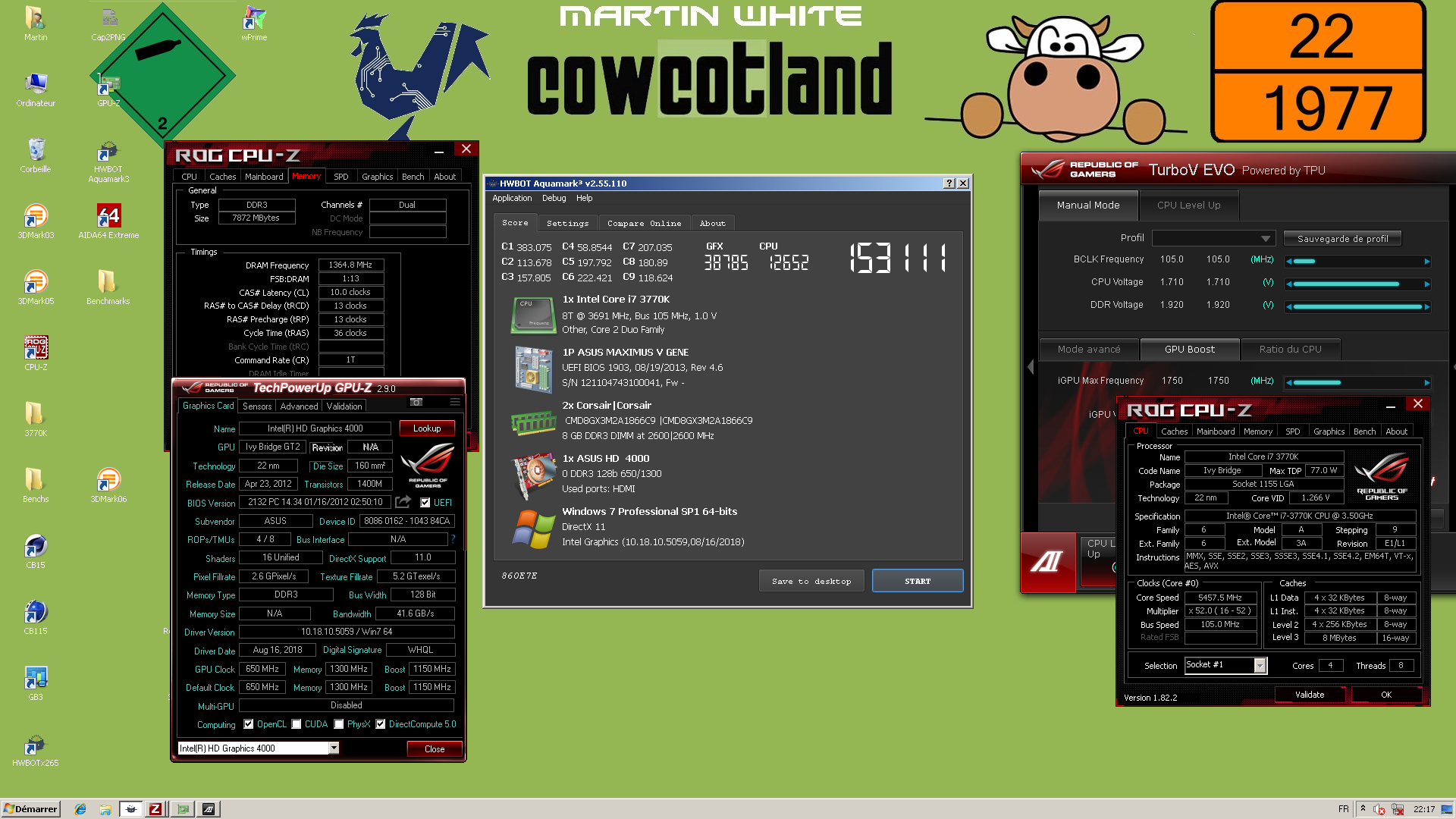Toggle the OpenCL checkbox

pos(249,724)
